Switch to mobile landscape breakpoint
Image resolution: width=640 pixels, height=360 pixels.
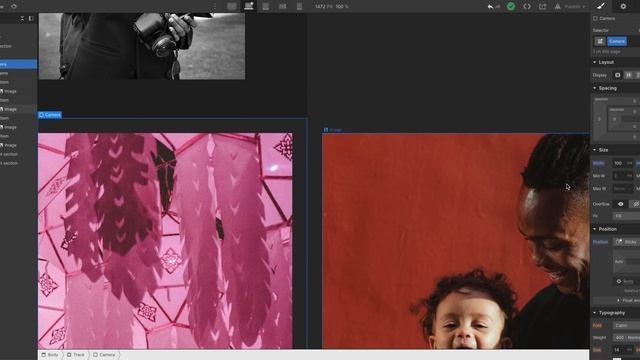[282, 6]
